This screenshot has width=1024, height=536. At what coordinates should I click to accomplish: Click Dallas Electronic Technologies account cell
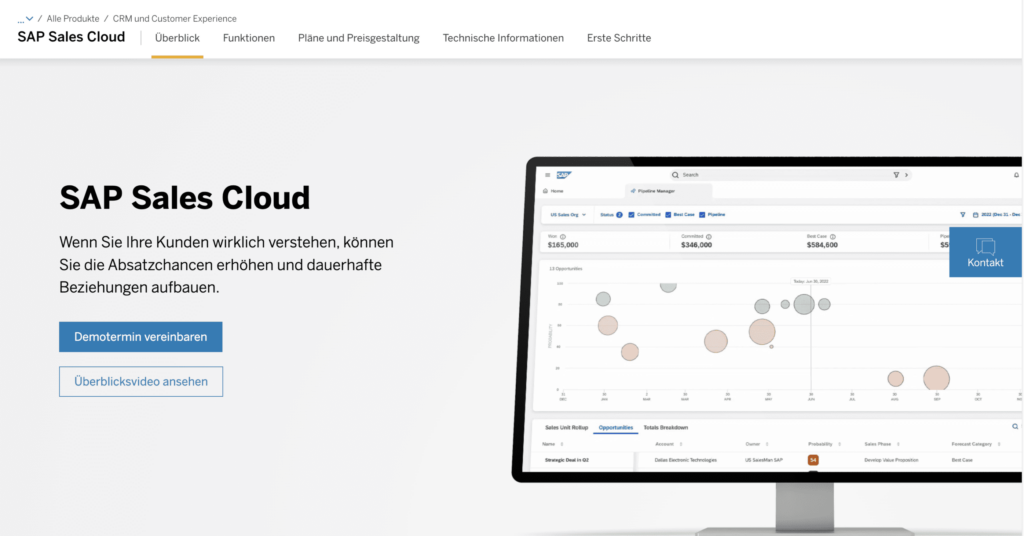tap(686, 460)
